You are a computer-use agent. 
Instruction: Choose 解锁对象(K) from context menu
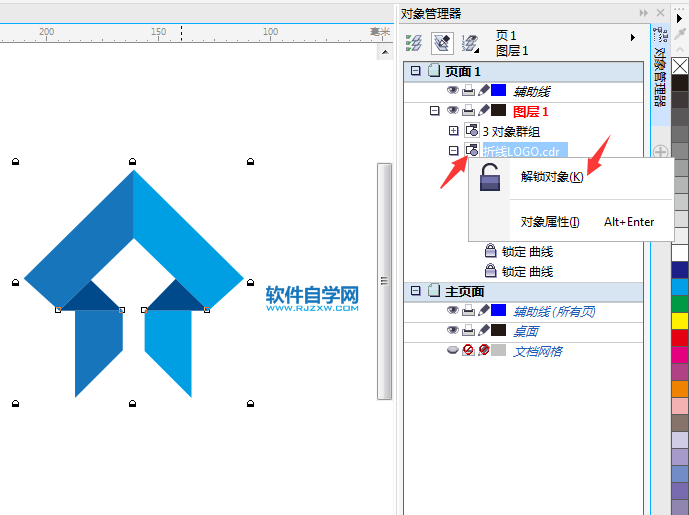click(x=552, y=177)
